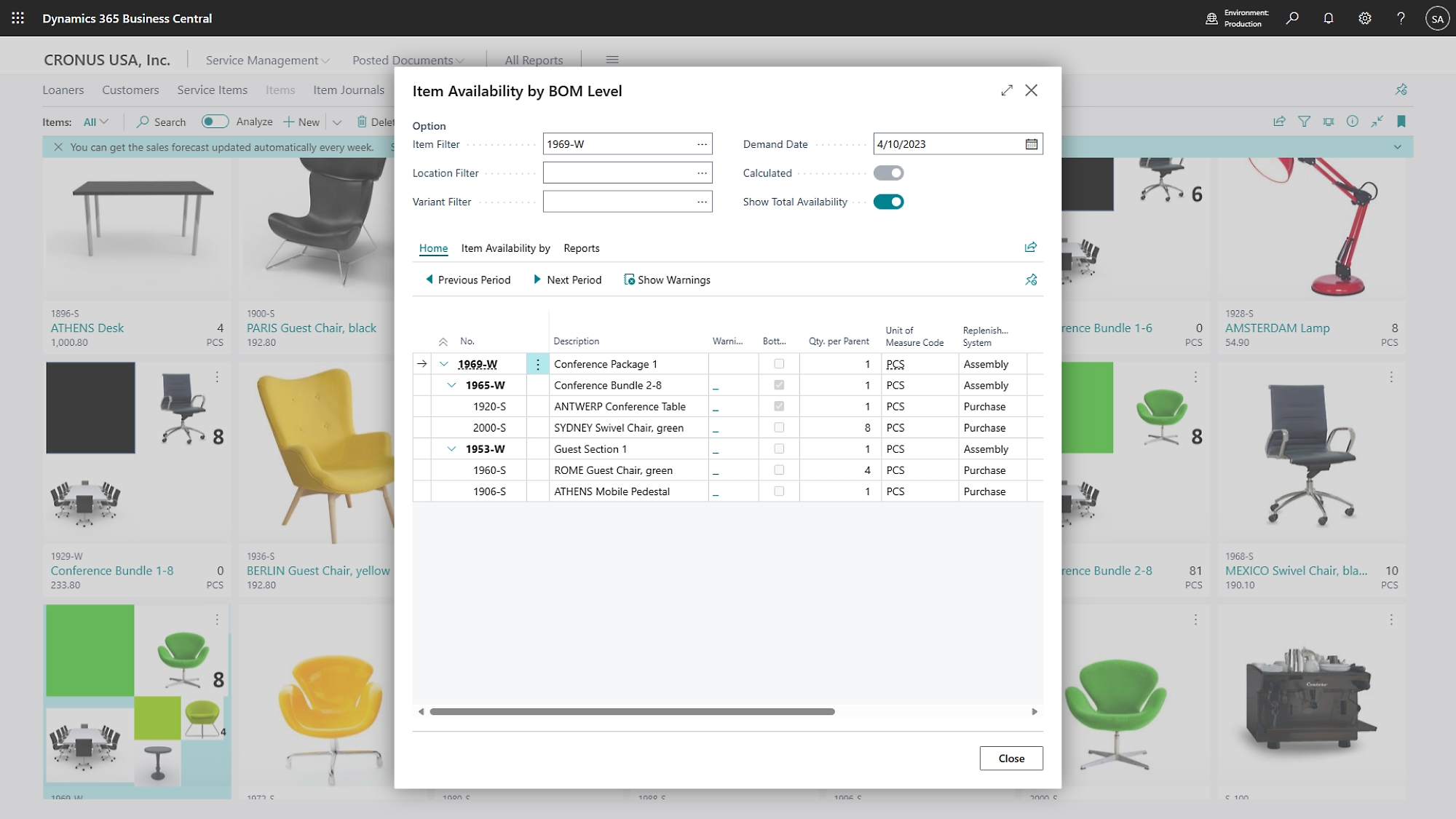1456x819 pixels.
Task: Collapse the 1969-W tree row
Action: point(443,364)
